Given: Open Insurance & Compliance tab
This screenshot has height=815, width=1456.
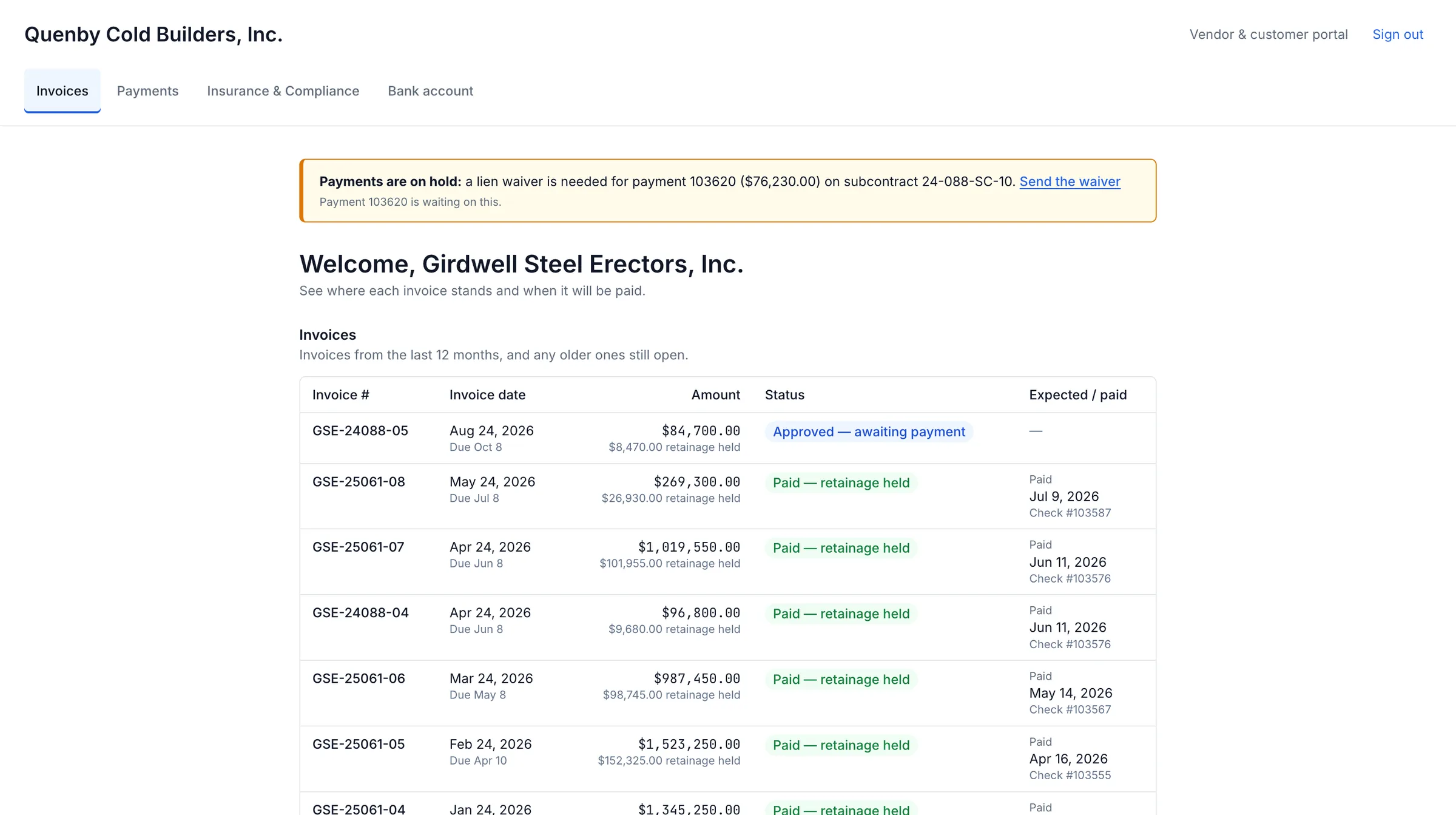Looking at the screenshot, I should [x=283, y=91].
